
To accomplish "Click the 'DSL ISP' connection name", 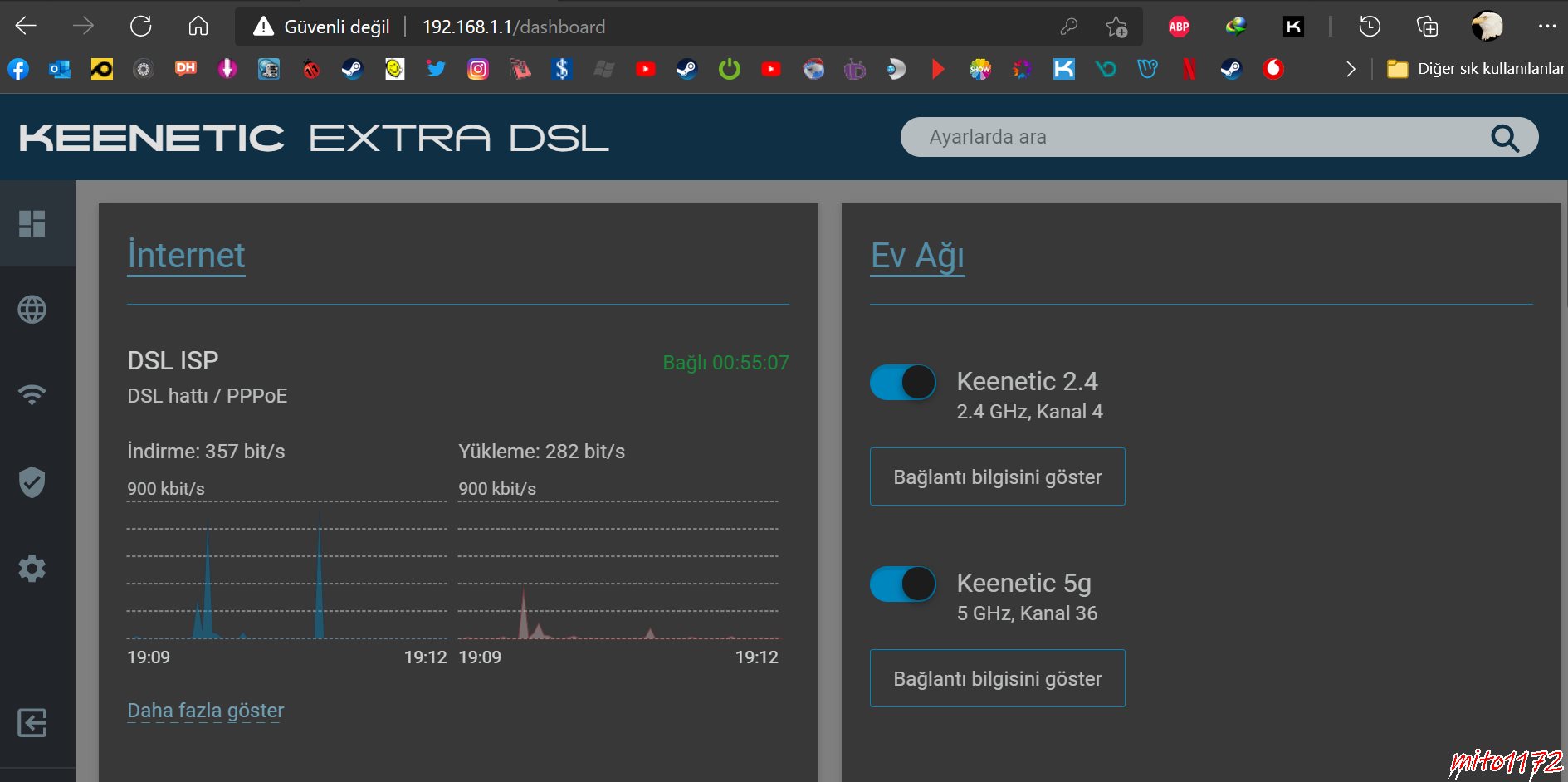I will click(173, 360).
